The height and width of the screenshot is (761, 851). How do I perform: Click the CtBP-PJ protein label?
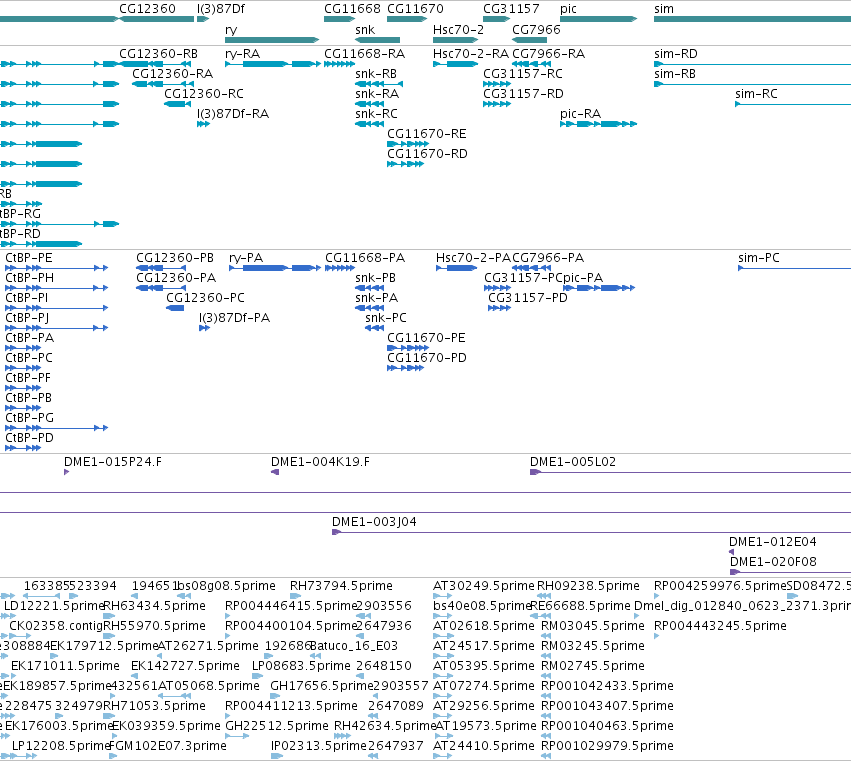click(27, 318)
